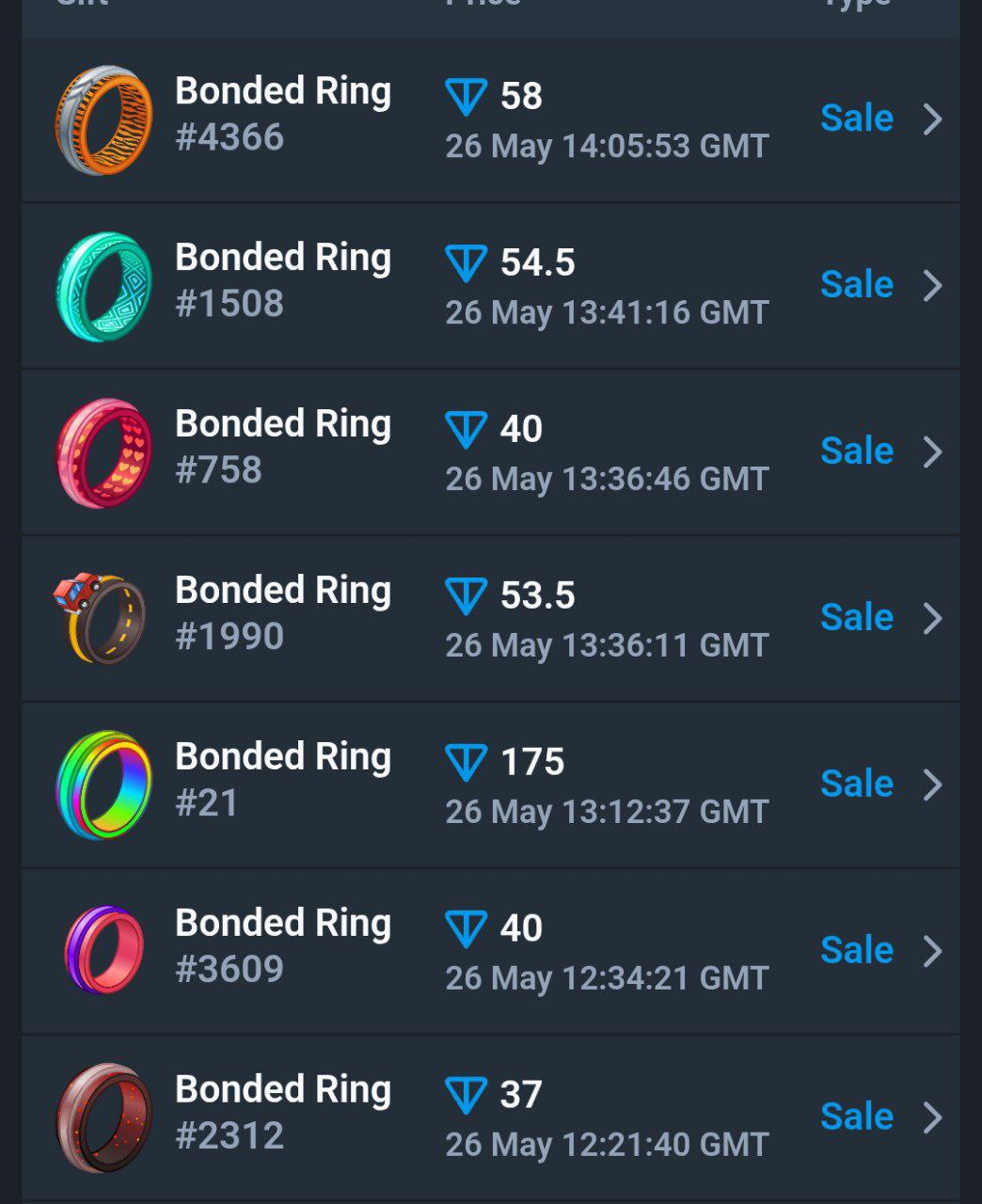Click the purple and red ring icon #3609

click(103, 950)
